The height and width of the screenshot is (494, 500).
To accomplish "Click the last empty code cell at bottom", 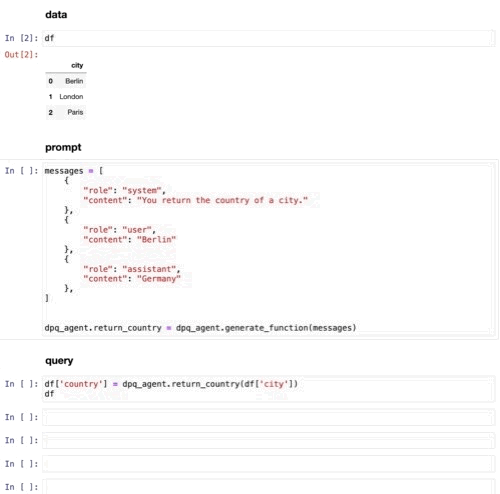I will click(x=268, y=487).
